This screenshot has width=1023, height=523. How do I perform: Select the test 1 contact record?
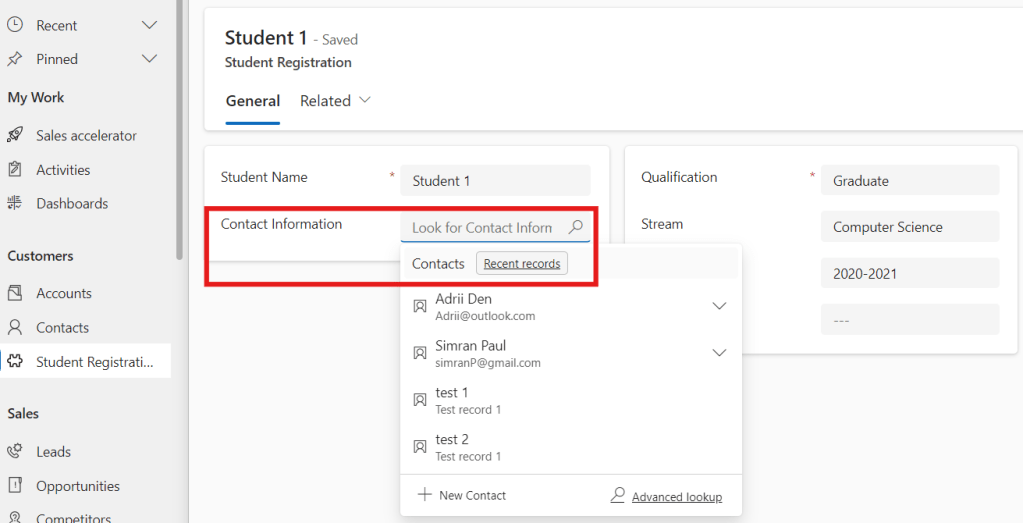pyautogui.click(x=468, y=400)
